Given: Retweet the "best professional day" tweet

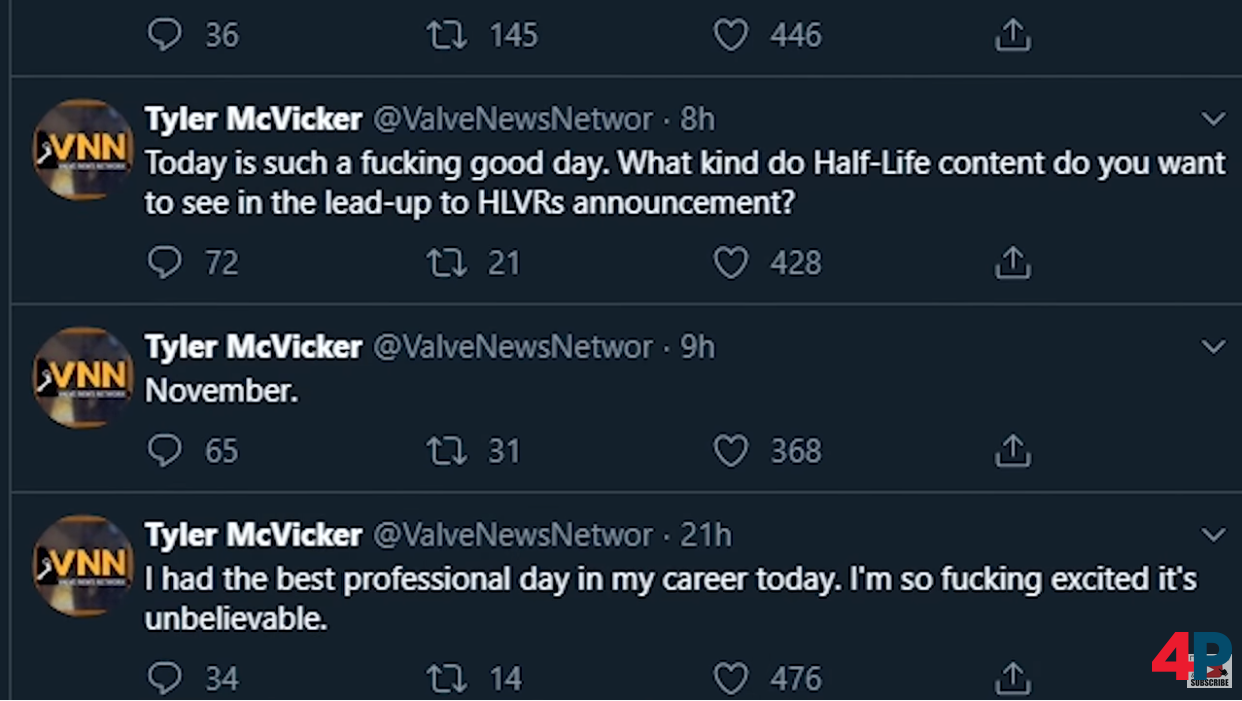Looking at the screenshot, I should click(x=446, y=679).
